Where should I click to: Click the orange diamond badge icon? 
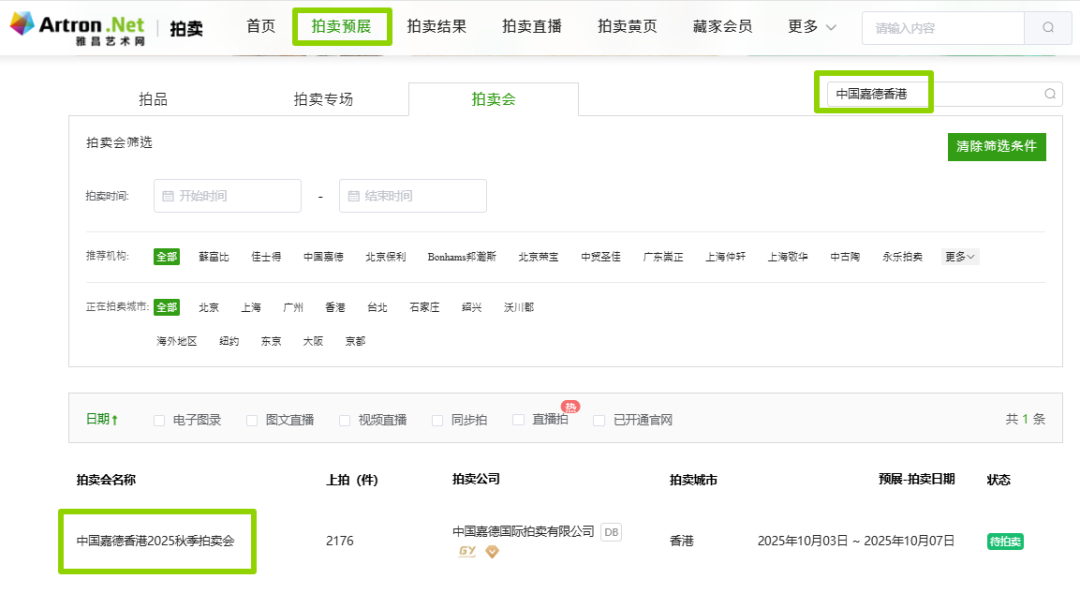[492, 551]
